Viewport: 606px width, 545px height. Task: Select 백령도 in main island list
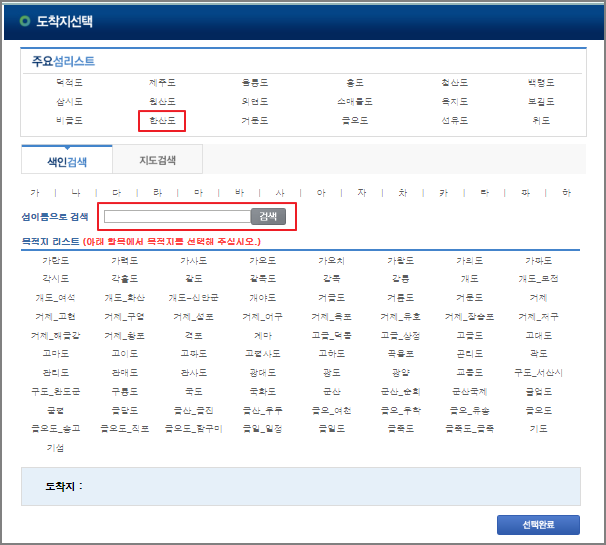point(541,83)
